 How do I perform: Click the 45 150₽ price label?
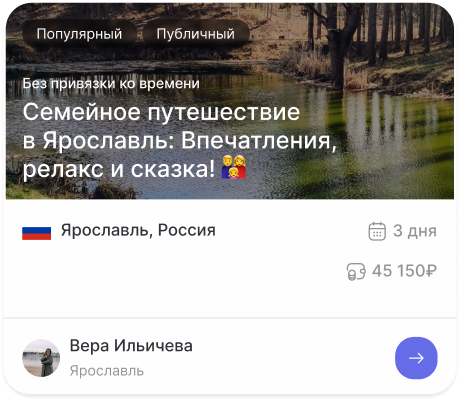(x=404, y=271)
